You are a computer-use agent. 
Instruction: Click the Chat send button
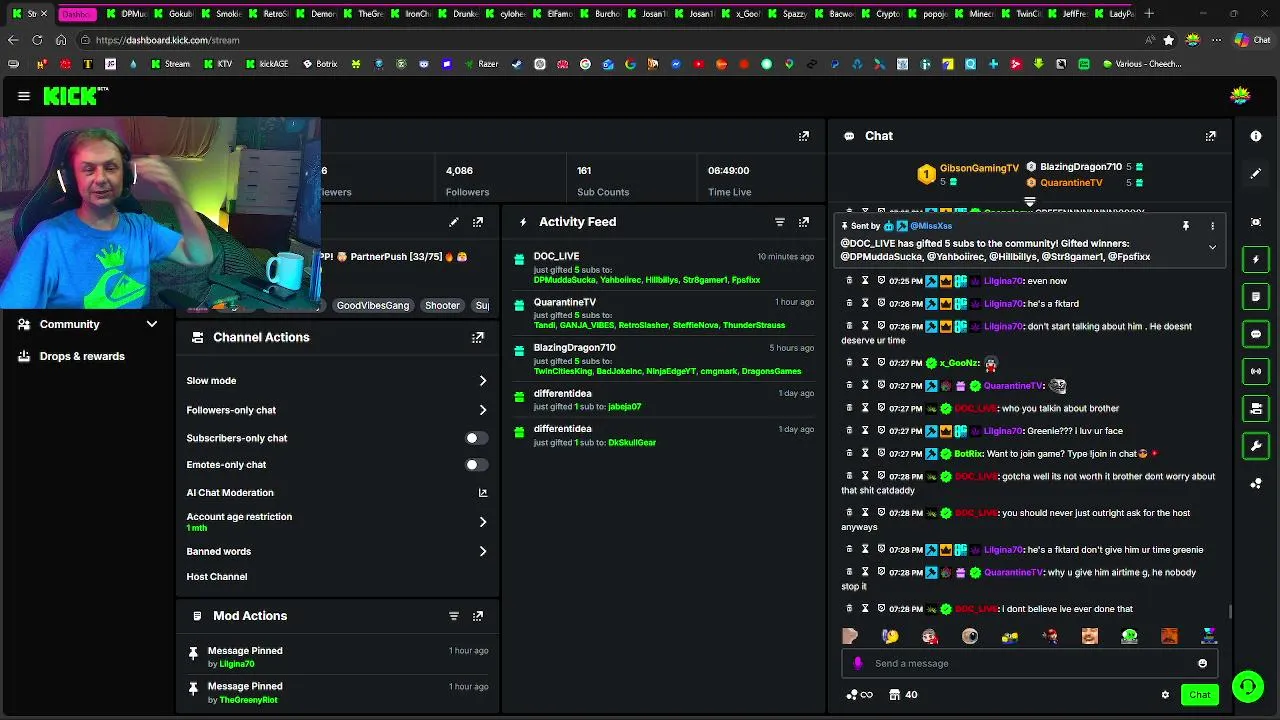1199,695
